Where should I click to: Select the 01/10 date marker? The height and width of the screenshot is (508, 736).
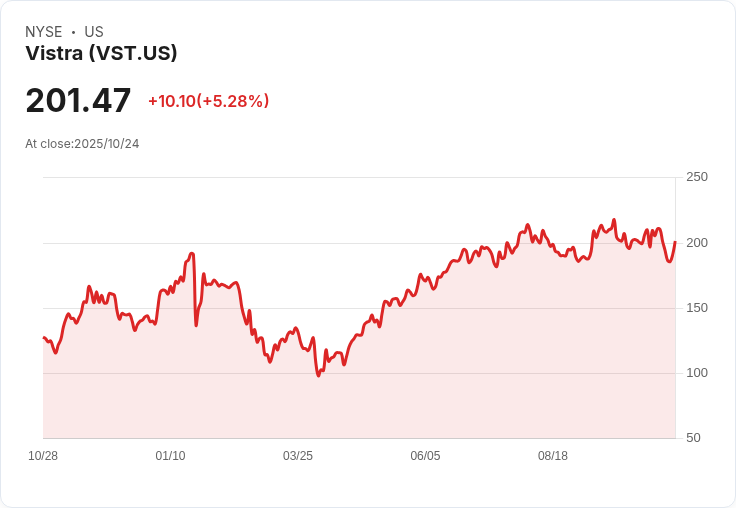coord(170,456)
